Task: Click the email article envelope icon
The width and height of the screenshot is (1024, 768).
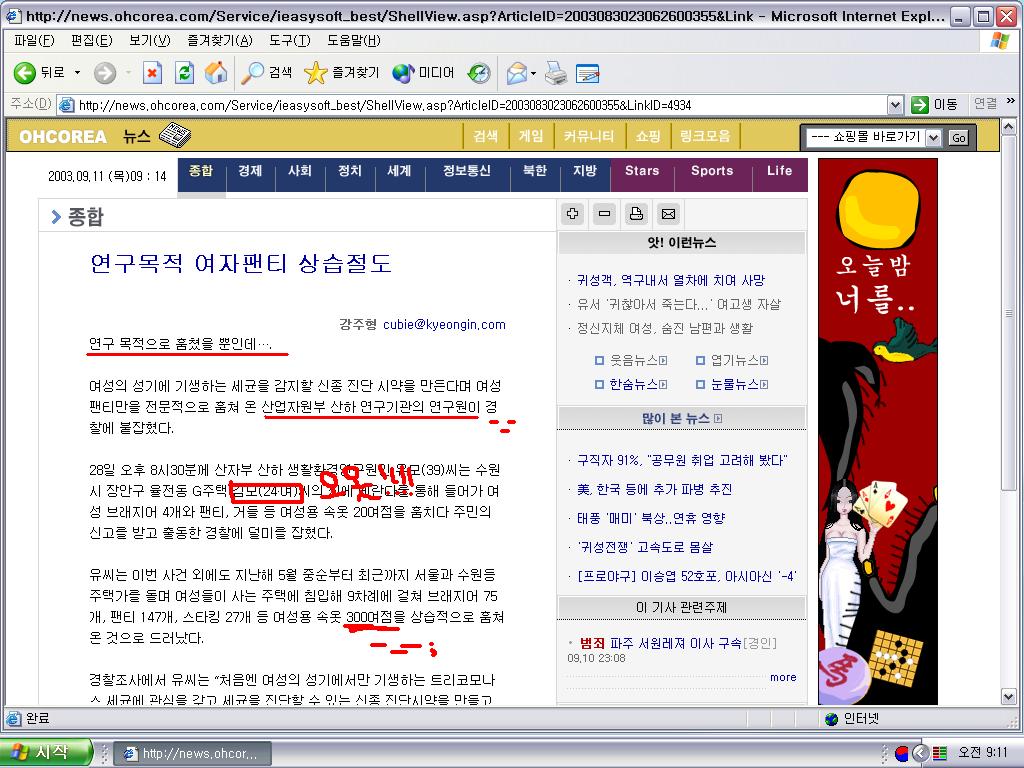Action: coord(668,214)
